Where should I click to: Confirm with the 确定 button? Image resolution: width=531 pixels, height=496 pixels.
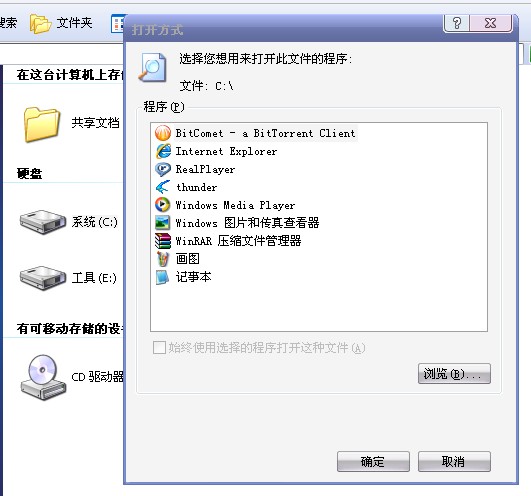coord(373,461)
